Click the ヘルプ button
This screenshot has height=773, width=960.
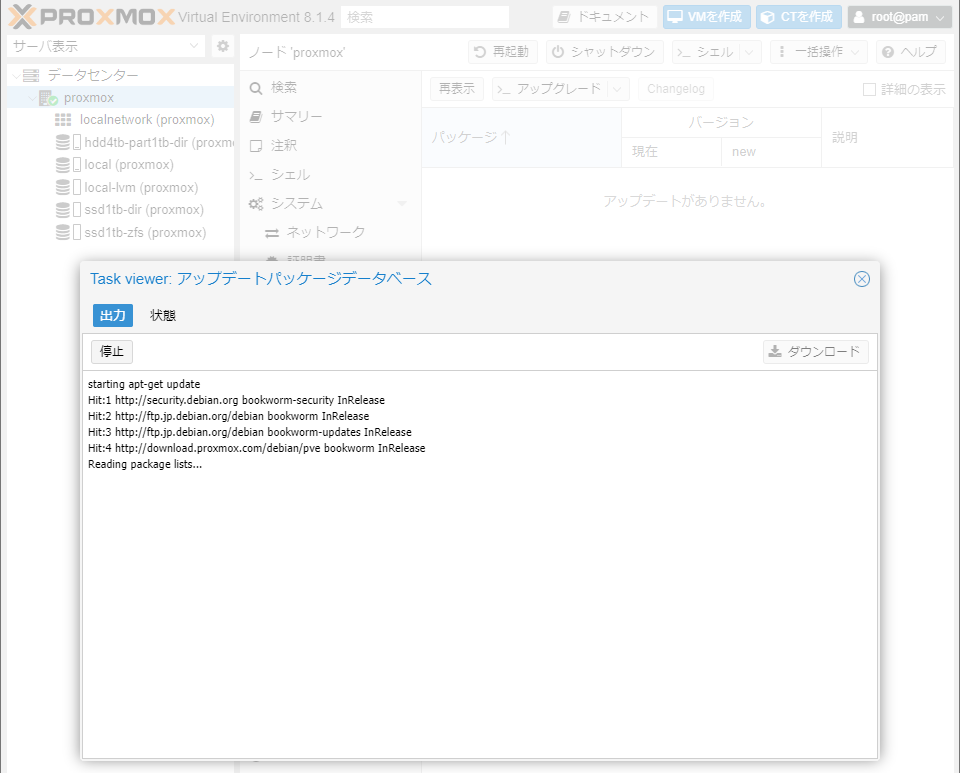pos(911,52)
